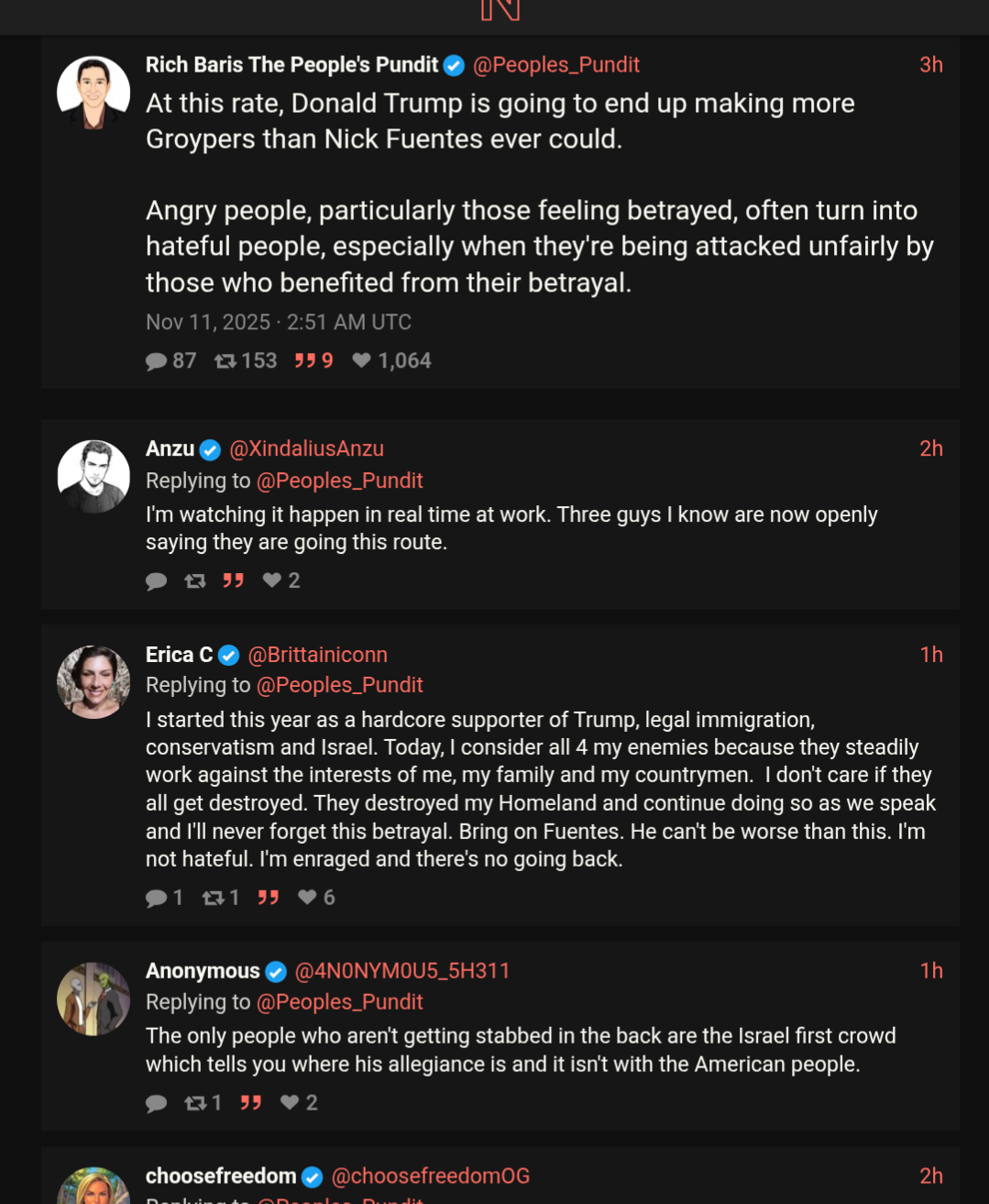The width and height of the screenshot is (989, 1204).
Task: Click heart icon on Rich Baris post
Action: pyautogui.click(x=362, y=360)
